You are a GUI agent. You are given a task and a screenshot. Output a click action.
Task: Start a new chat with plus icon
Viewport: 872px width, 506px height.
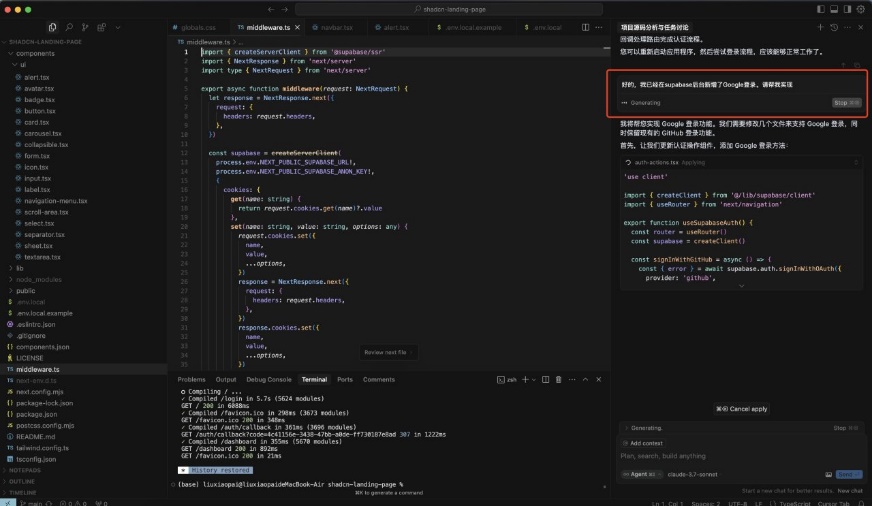point(821,27)
